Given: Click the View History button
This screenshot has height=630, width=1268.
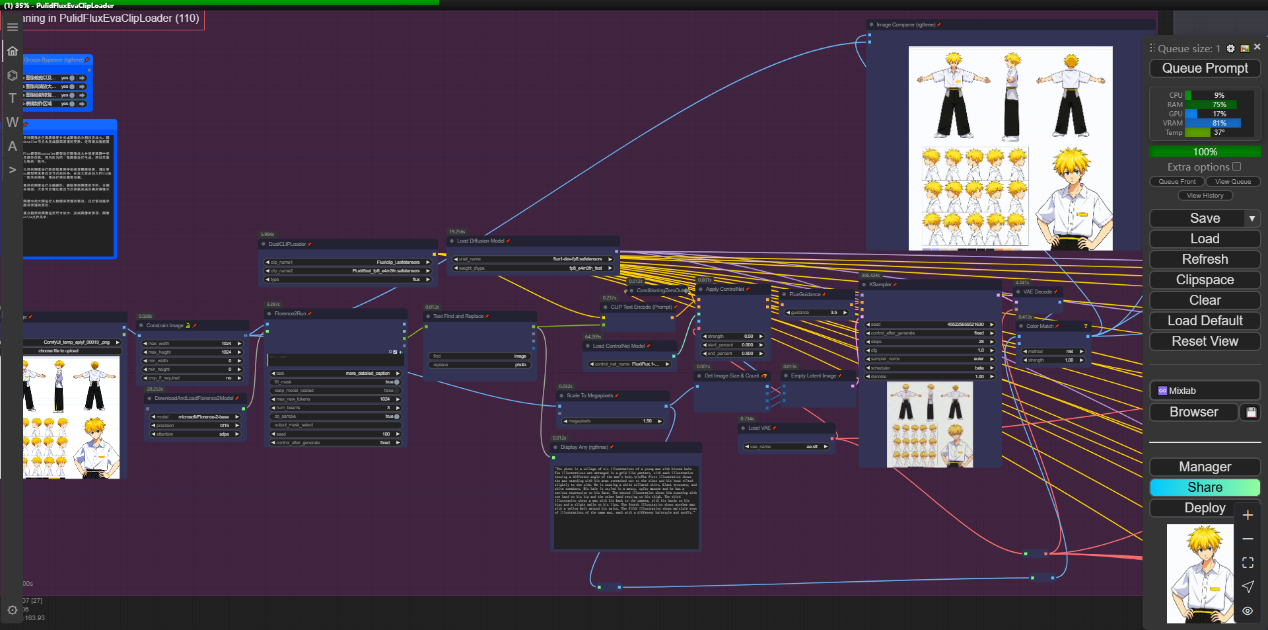Looking at the screenshot, I should pyautogui.click(x=1205, y=195).
